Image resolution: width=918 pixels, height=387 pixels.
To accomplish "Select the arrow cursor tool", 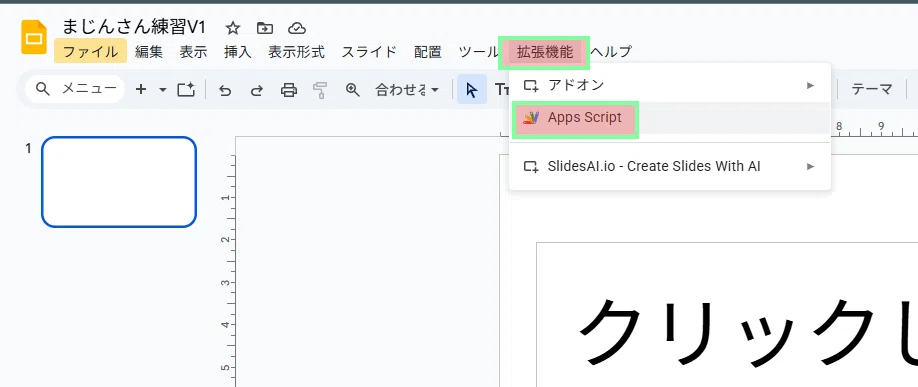I will [471, 90].
